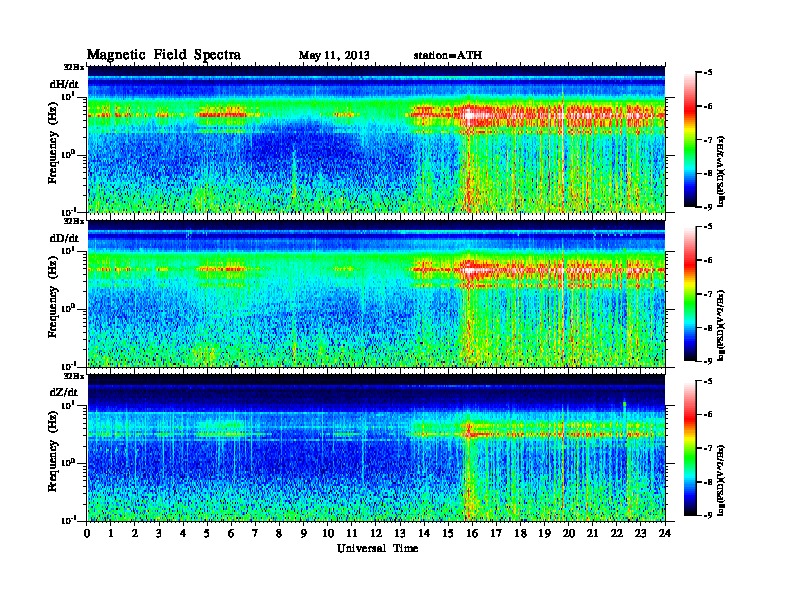Click time axis tick label "4"
Screen dimensions: 792x612
183,533
